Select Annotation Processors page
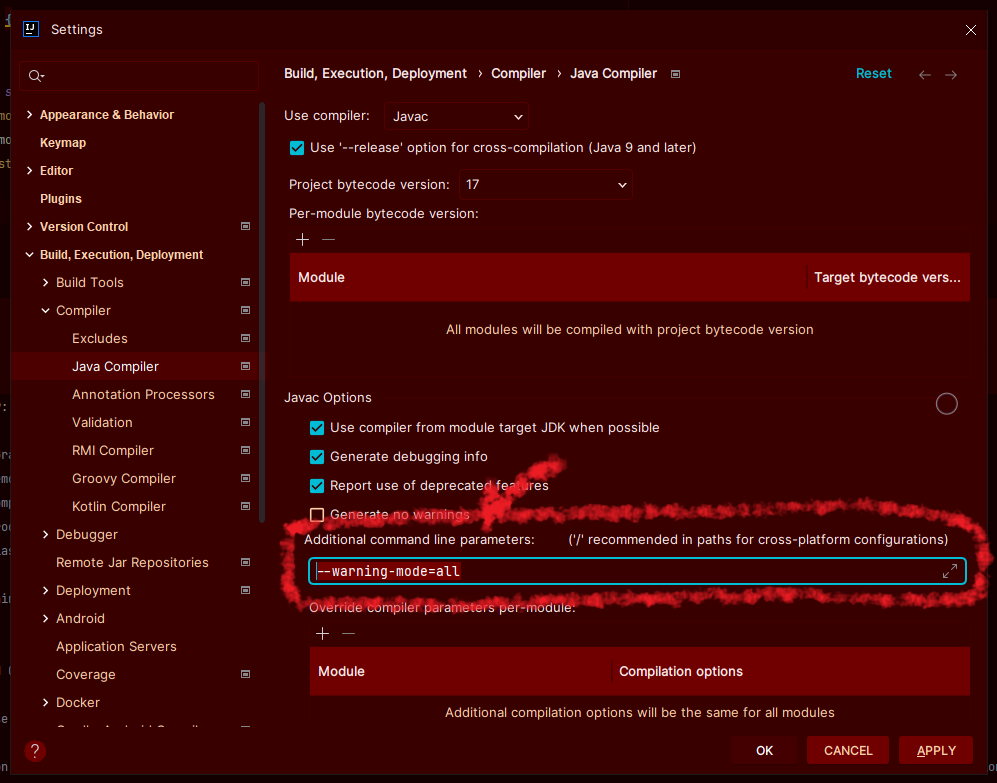Screen dimensions: 997x783 pos(143,394)
